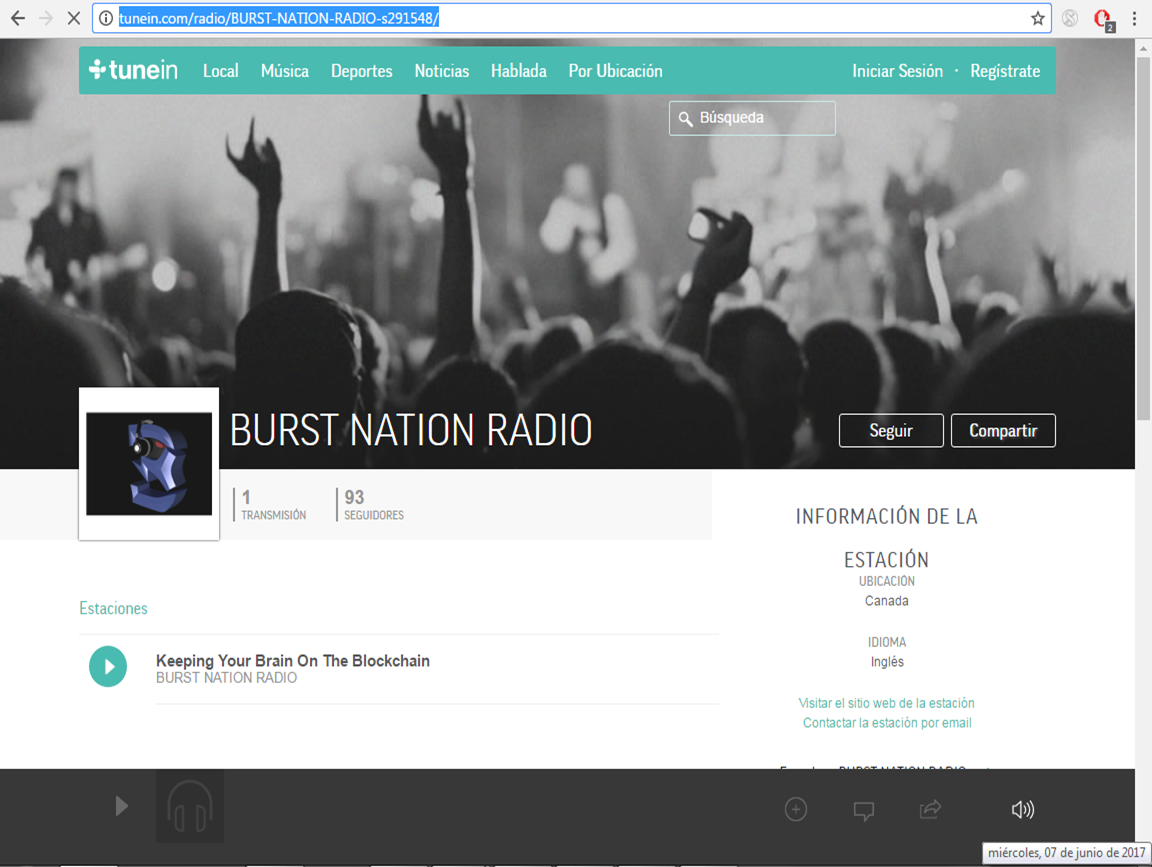
Task: Click the Keeping Your Brain On The Blockchain title
Action: pyautogui.click(x=292, y=661)
